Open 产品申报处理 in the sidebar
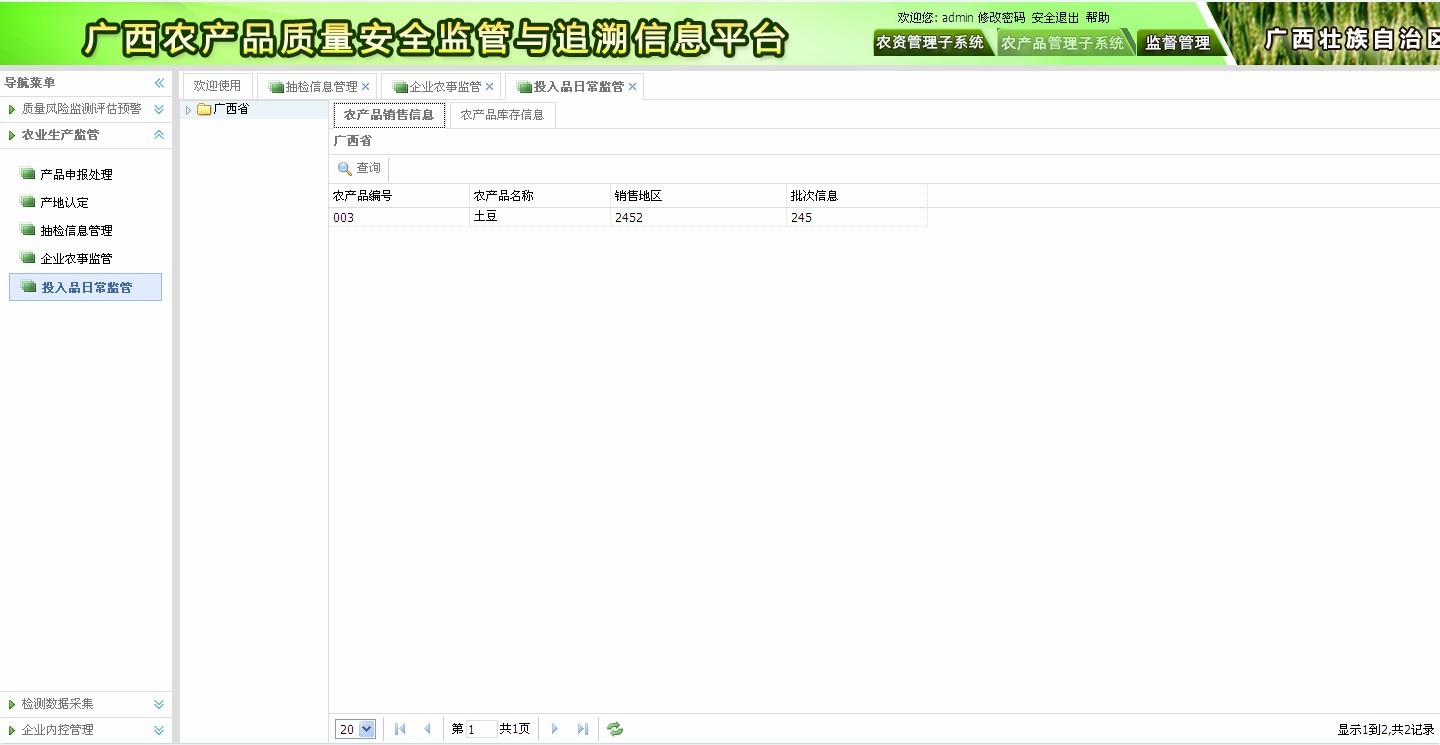 [x=76, y=174]
